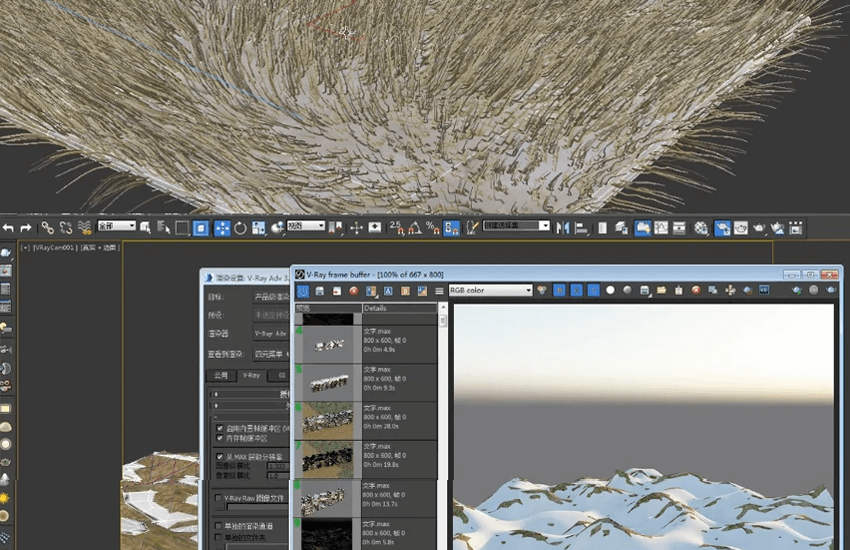Expand the selection filter dropdown in toolbar
Screen dimensions: 850x550
click(116, 227)
